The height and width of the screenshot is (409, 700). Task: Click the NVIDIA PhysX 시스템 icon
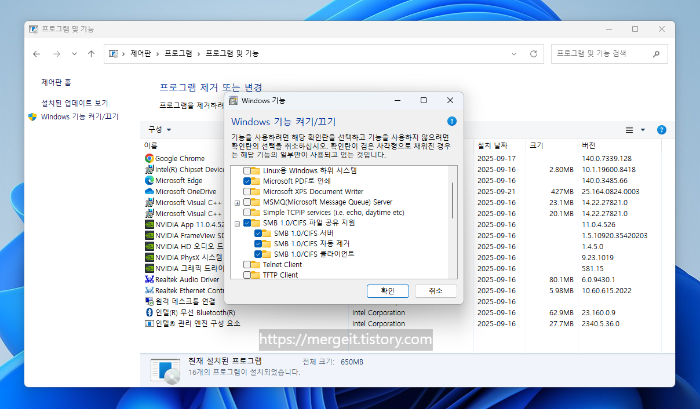pyautogui.click(x=149, y=257)
